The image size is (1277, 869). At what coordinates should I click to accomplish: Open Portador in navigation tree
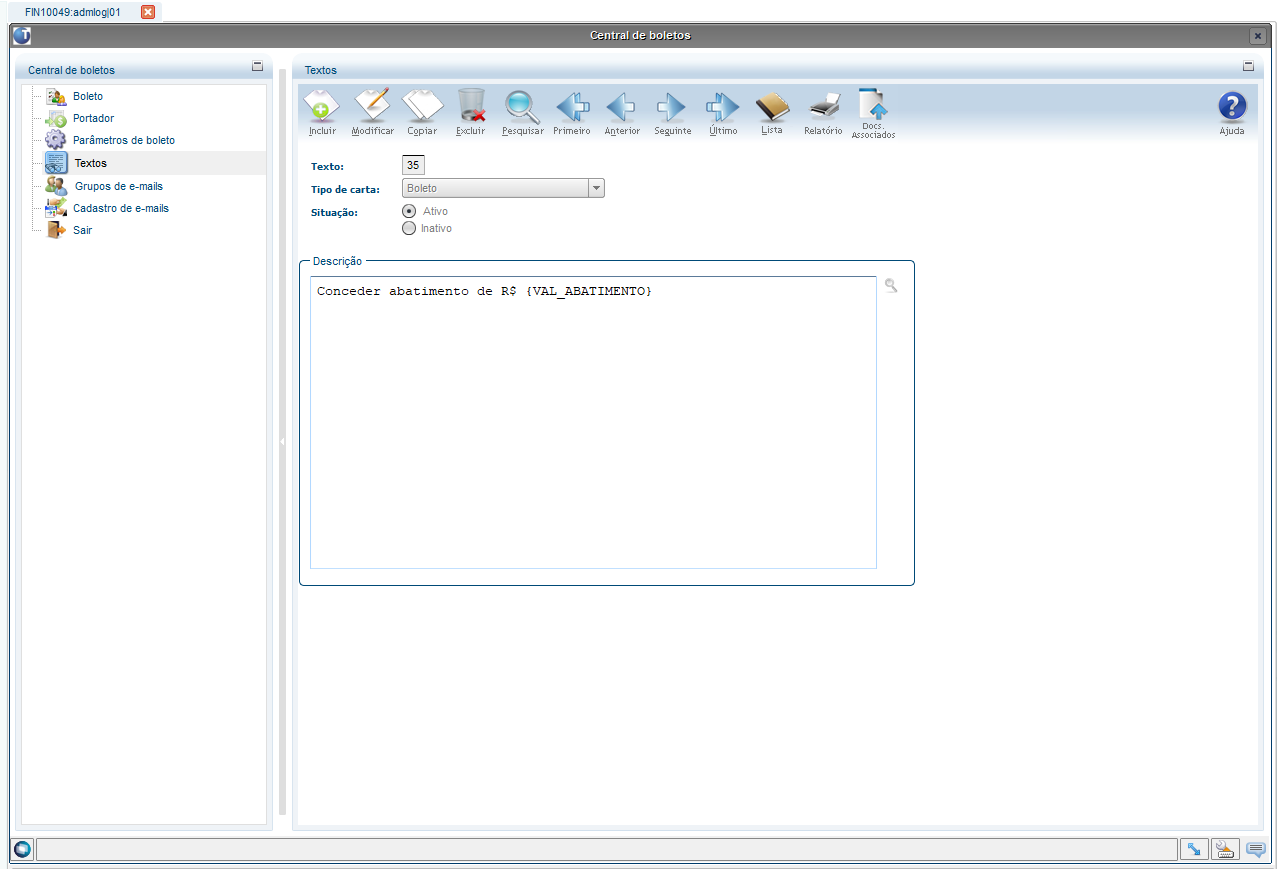(x=94, y=118)
